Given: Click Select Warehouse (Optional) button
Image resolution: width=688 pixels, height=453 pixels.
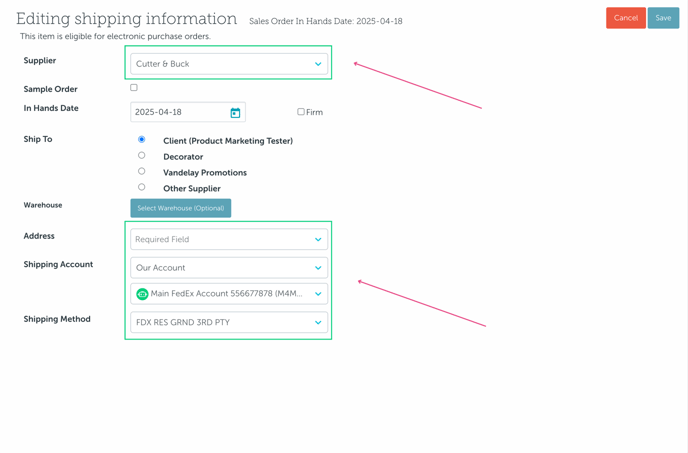Looking at the screenshot, I should click(181, 208).
